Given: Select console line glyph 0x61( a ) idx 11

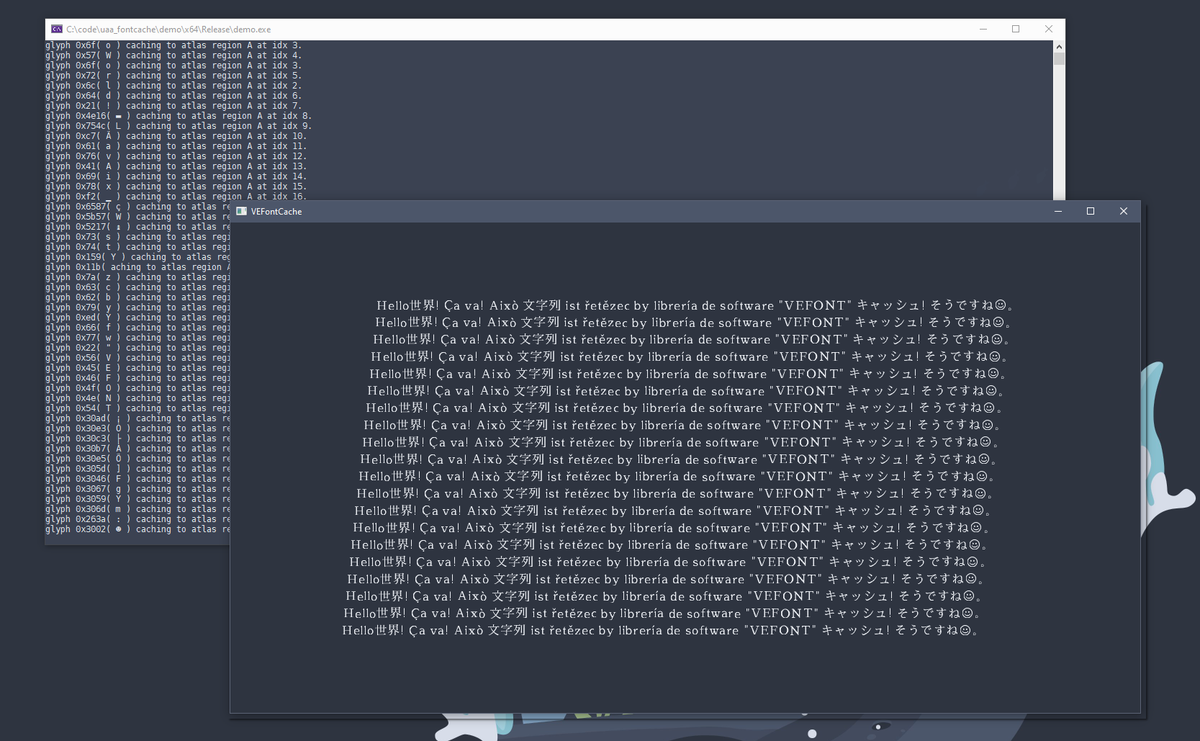Looking at the screenshot, I should (x=175, y=146).
